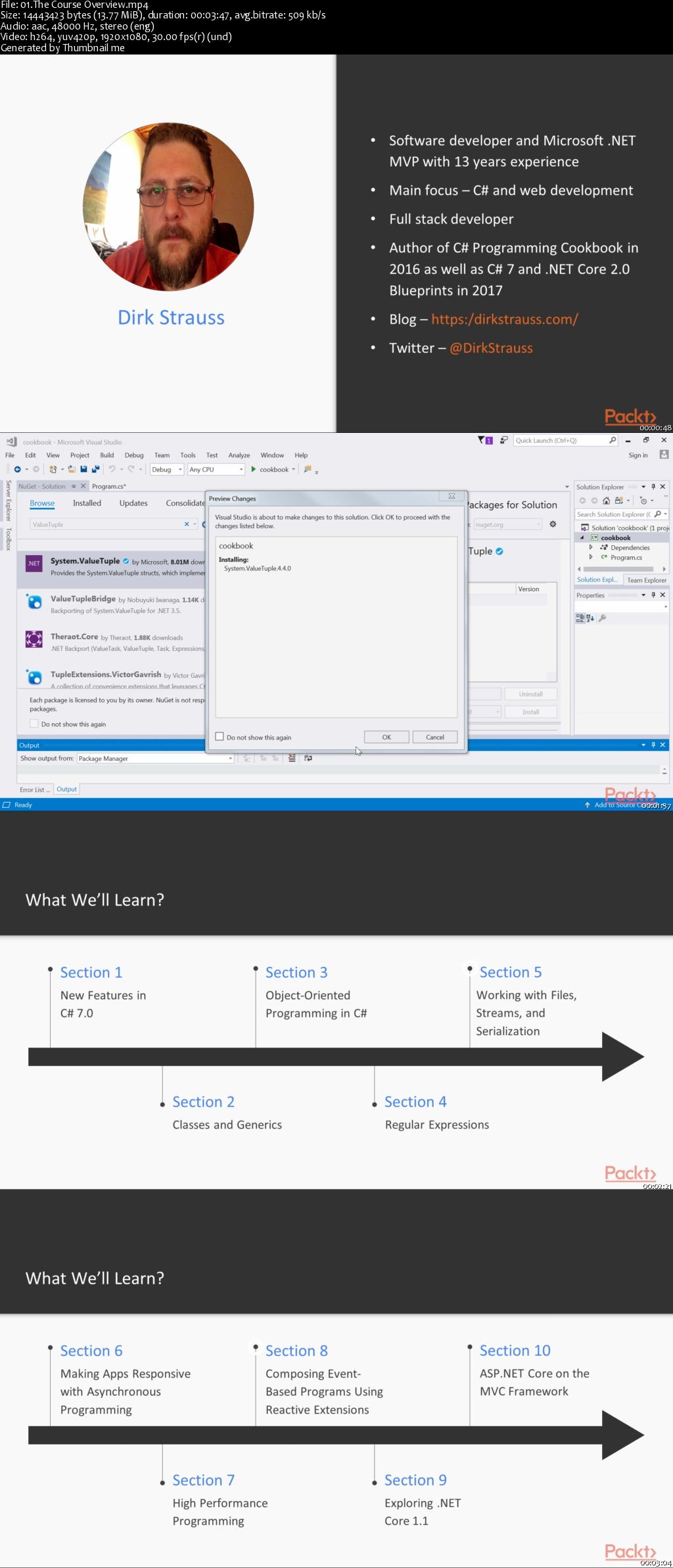This screenshot has height=1568, width=673.
Task: Click the Sign in link
Action: pos(638,455)
